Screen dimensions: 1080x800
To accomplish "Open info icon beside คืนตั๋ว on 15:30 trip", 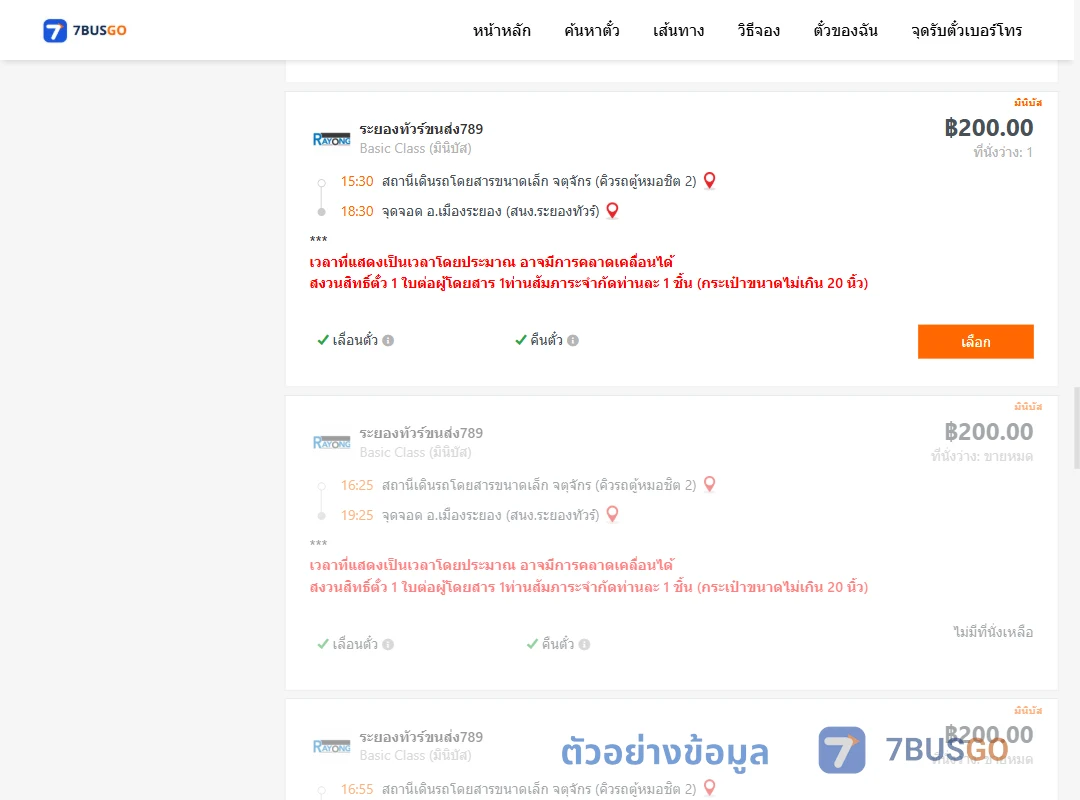I will tap(573, 340).
